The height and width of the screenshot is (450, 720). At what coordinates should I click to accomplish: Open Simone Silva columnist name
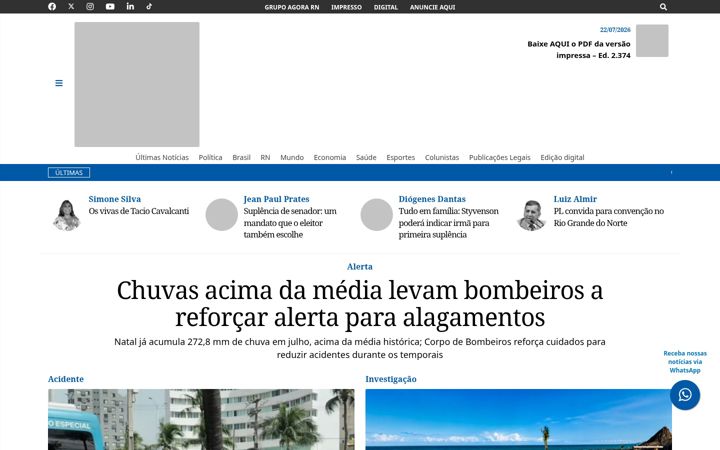coord(115,199)
